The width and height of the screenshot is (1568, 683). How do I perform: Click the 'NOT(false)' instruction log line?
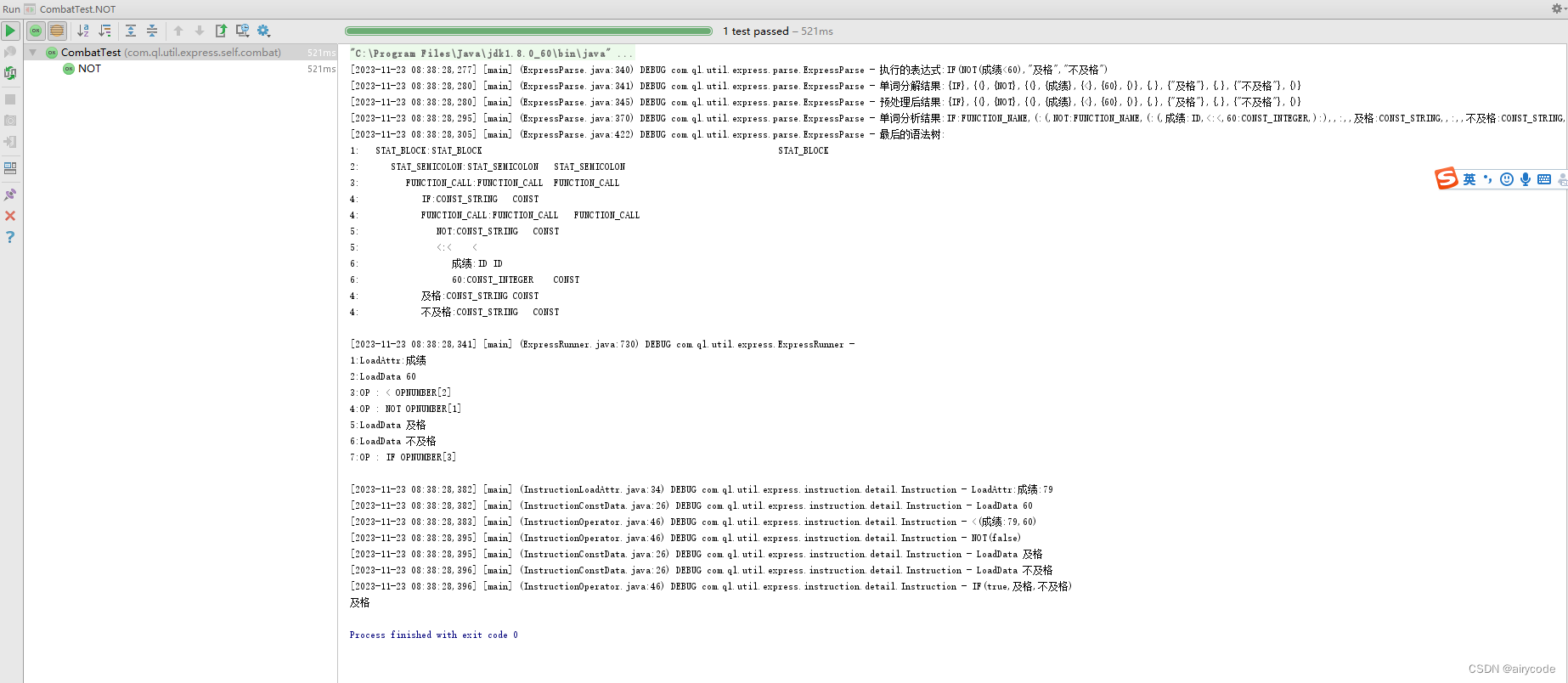click(685, 538)
